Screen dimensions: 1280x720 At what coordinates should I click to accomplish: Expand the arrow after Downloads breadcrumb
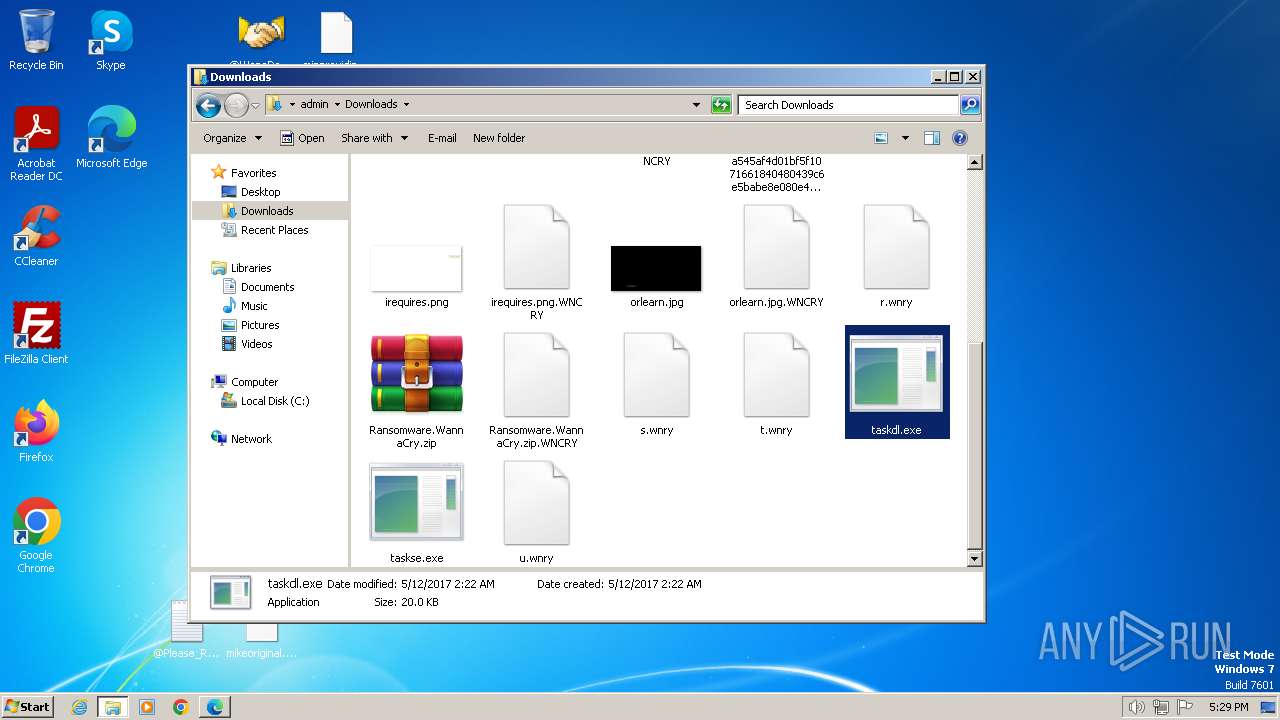click(406, 104)
